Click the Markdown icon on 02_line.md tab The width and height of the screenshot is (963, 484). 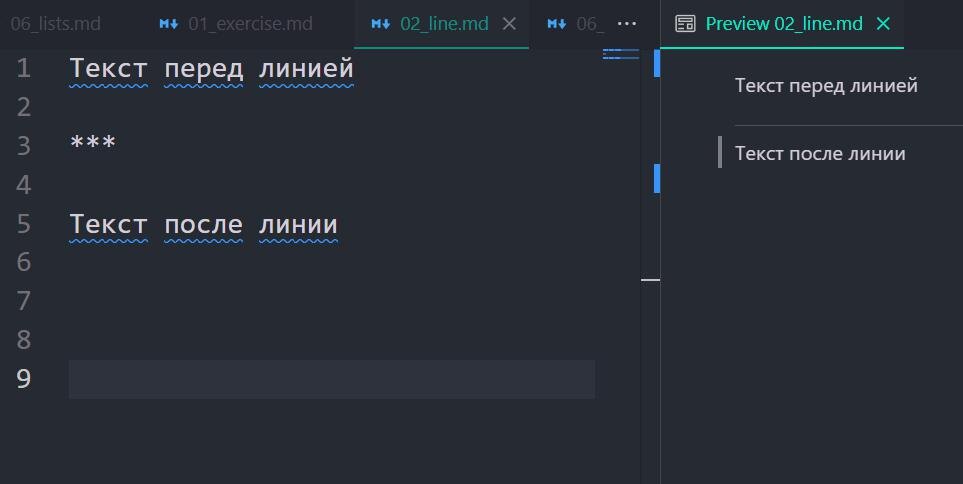tap(381, 24)
